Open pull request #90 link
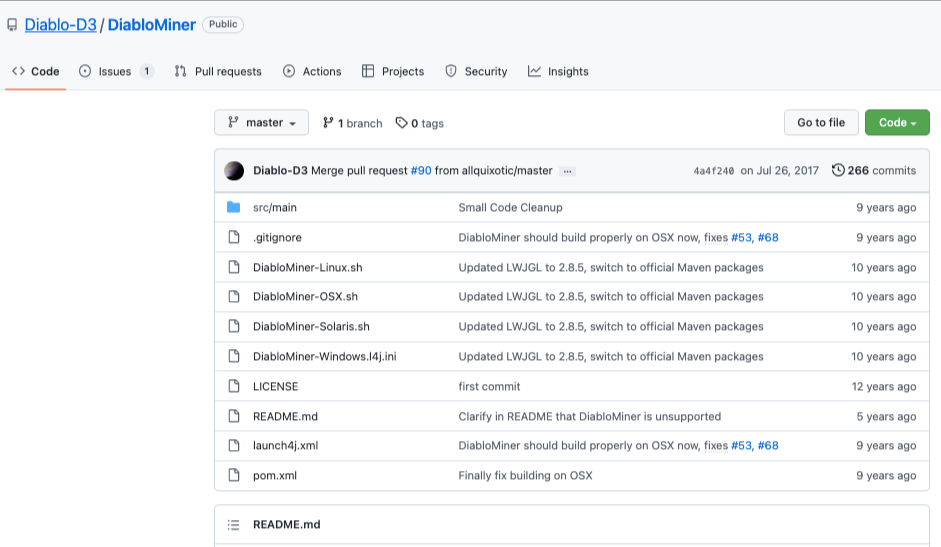 tap(421, 171)
